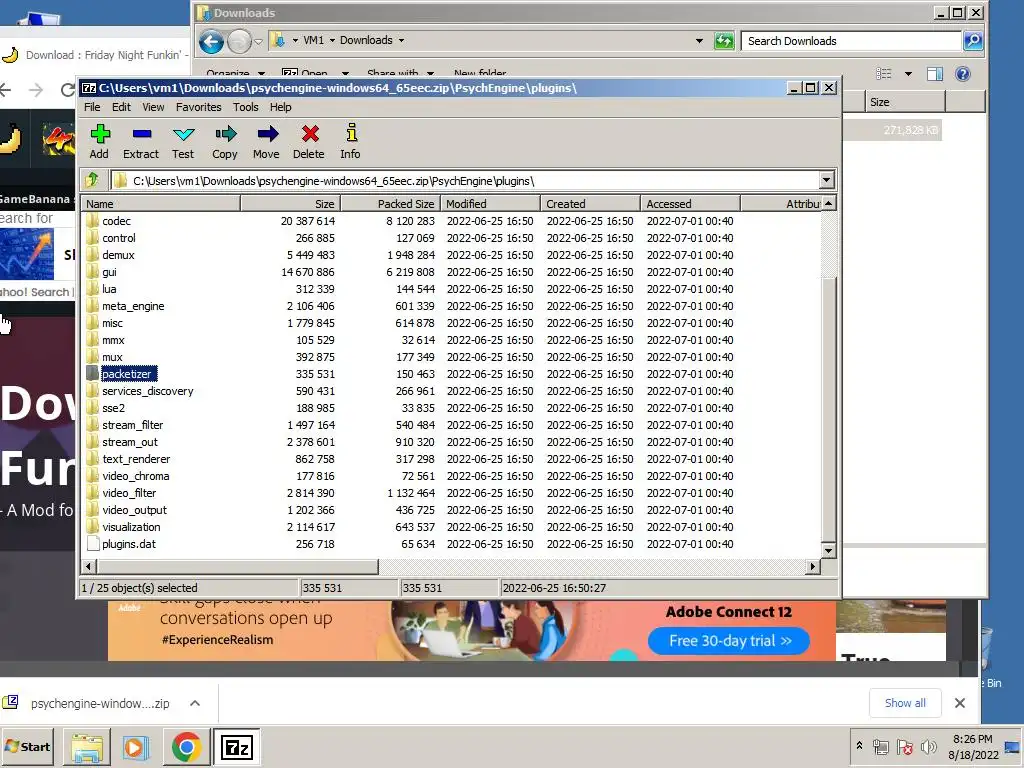Image resolution: width=1024 pixels, height=768 pixels.
Task: Open Explorer help question mark icon
Action: [963, 74]
